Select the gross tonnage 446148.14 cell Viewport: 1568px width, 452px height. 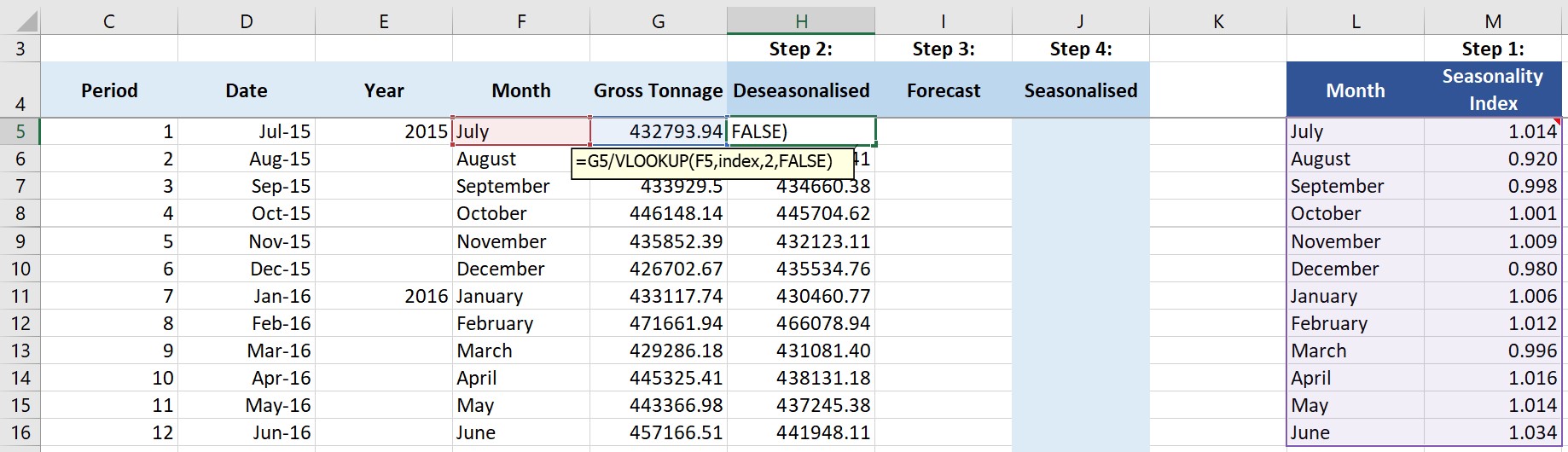[659, 213]
